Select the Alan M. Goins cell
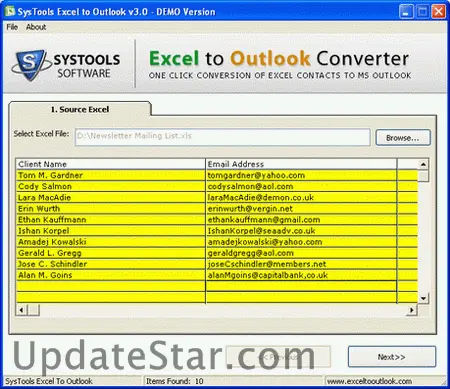 [111, 275]
